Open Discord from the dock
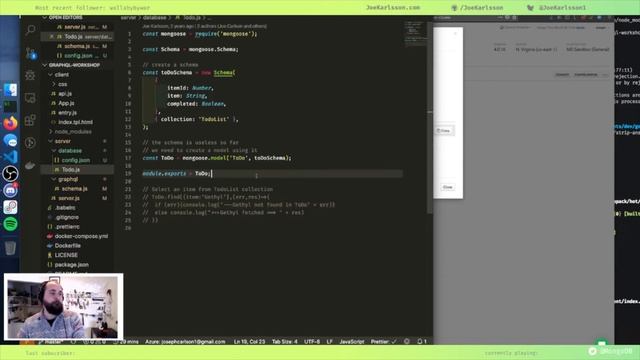This screenshot has width=640, height=360. pyautogui.click(x=10, y=190)
